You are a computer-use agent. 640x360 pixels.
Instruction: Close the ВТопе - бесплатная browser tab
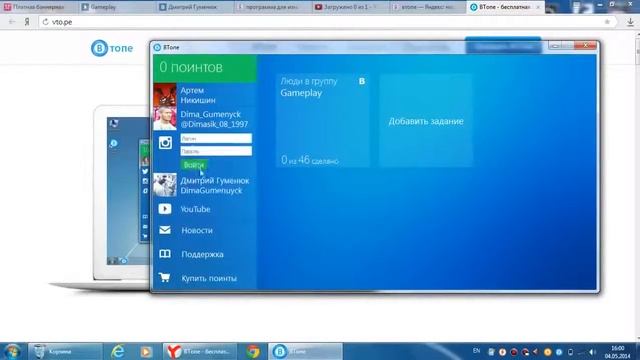(538, 7)
